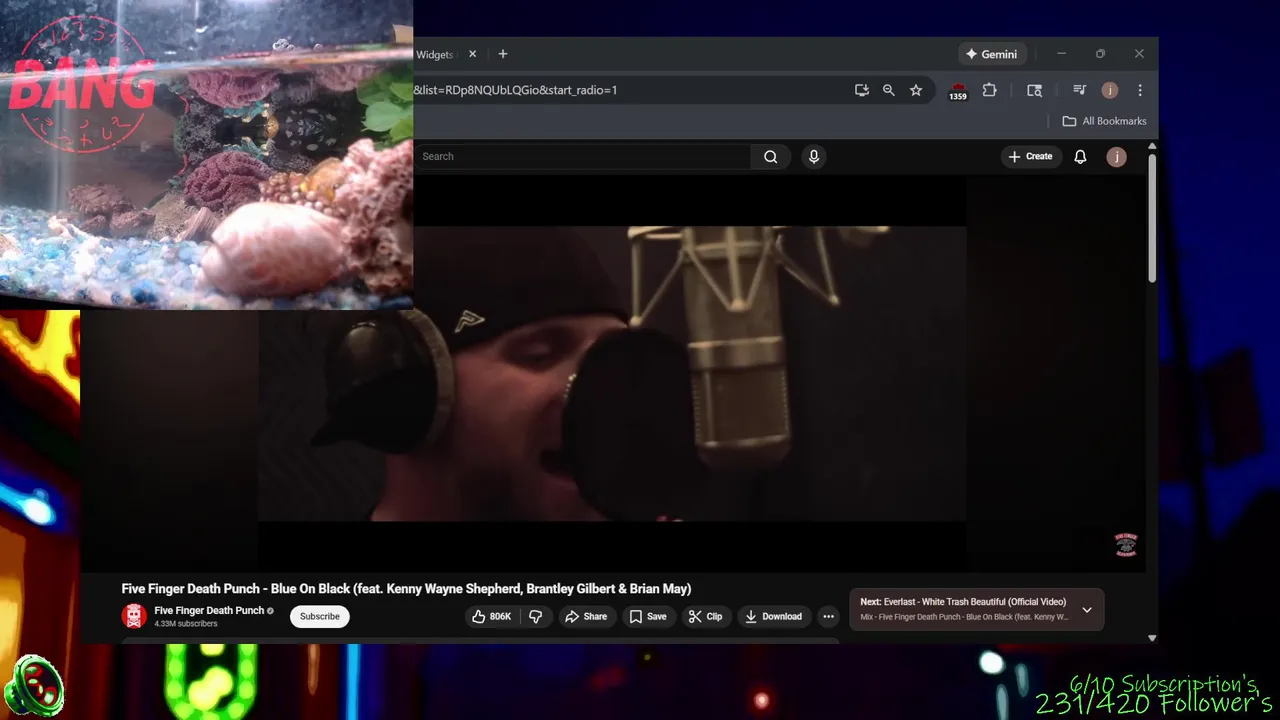Close the Widgets browser tab
Viewport: 1280px width, 720px height.
click(472, 54)
